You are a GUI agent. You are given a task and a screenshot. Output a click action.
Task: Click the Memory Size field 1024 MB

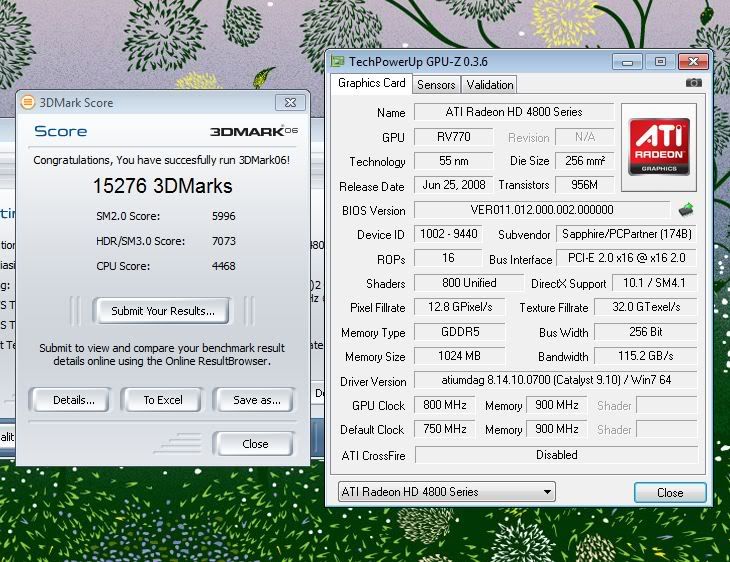coord(460,356)
